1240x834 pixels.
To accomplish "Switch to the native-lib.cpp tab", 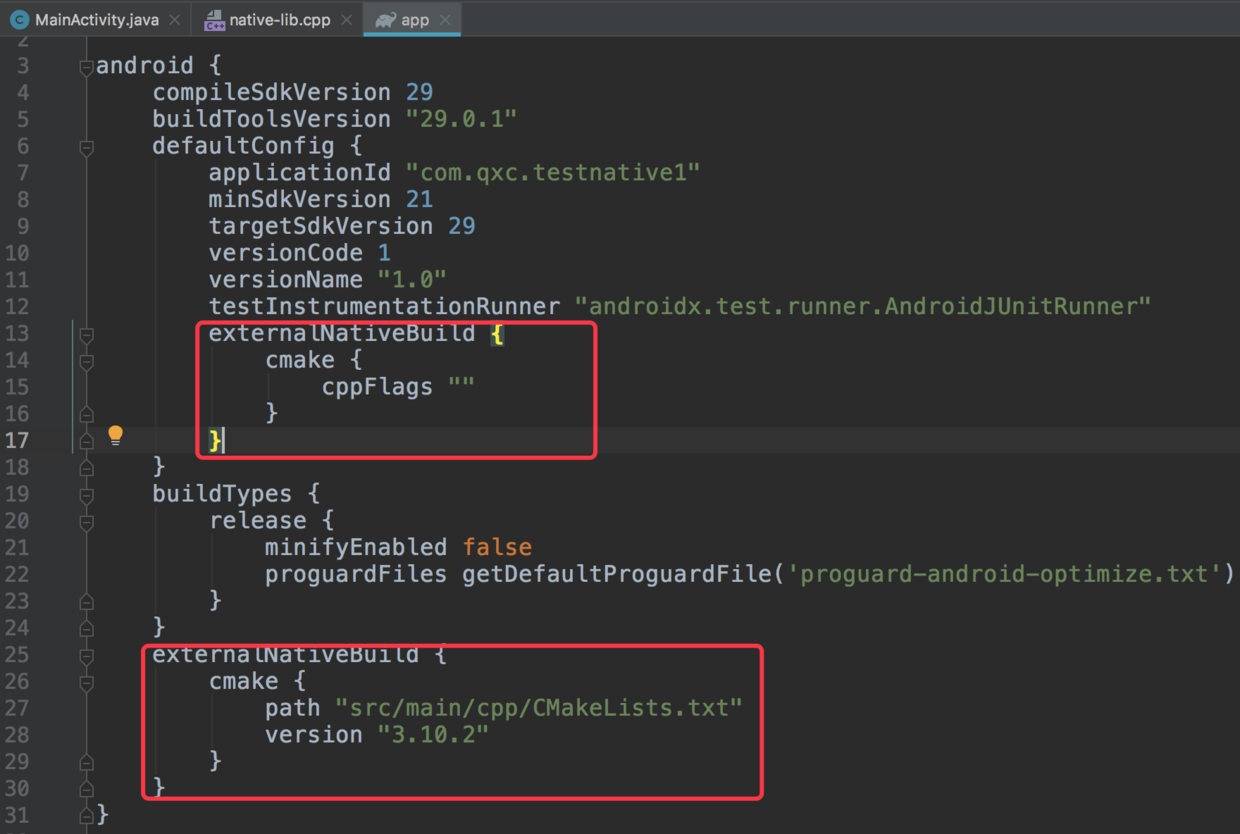I will (279, 20).
